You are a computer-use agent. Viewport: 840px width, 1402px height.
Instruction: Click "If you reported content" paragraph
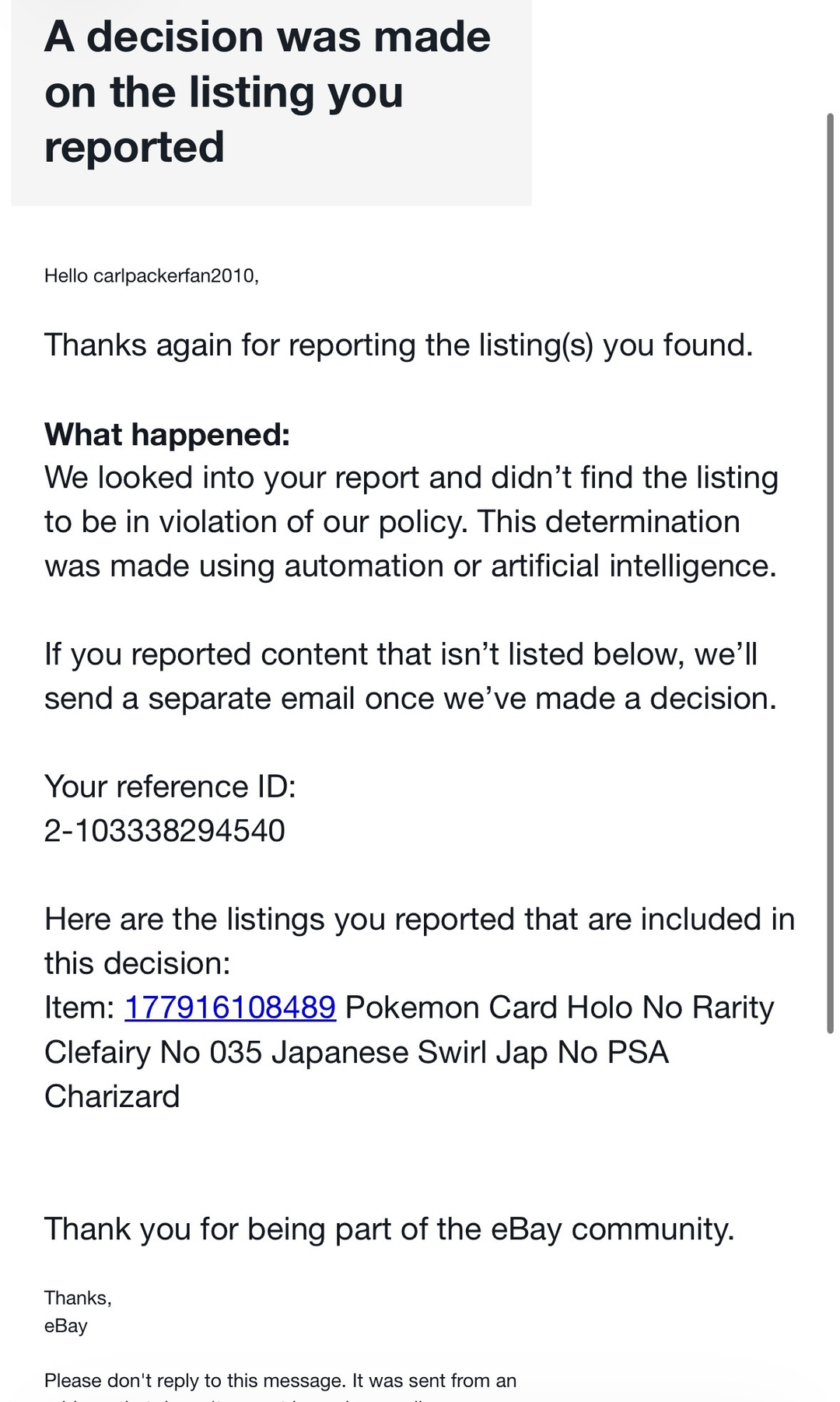click(401, 654)
